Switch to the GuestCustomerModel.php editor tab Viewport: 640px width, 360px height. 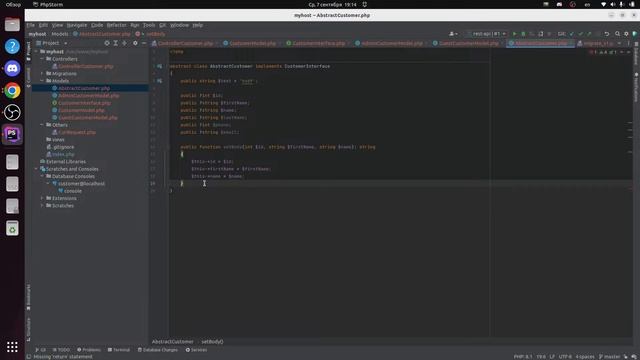468,43
